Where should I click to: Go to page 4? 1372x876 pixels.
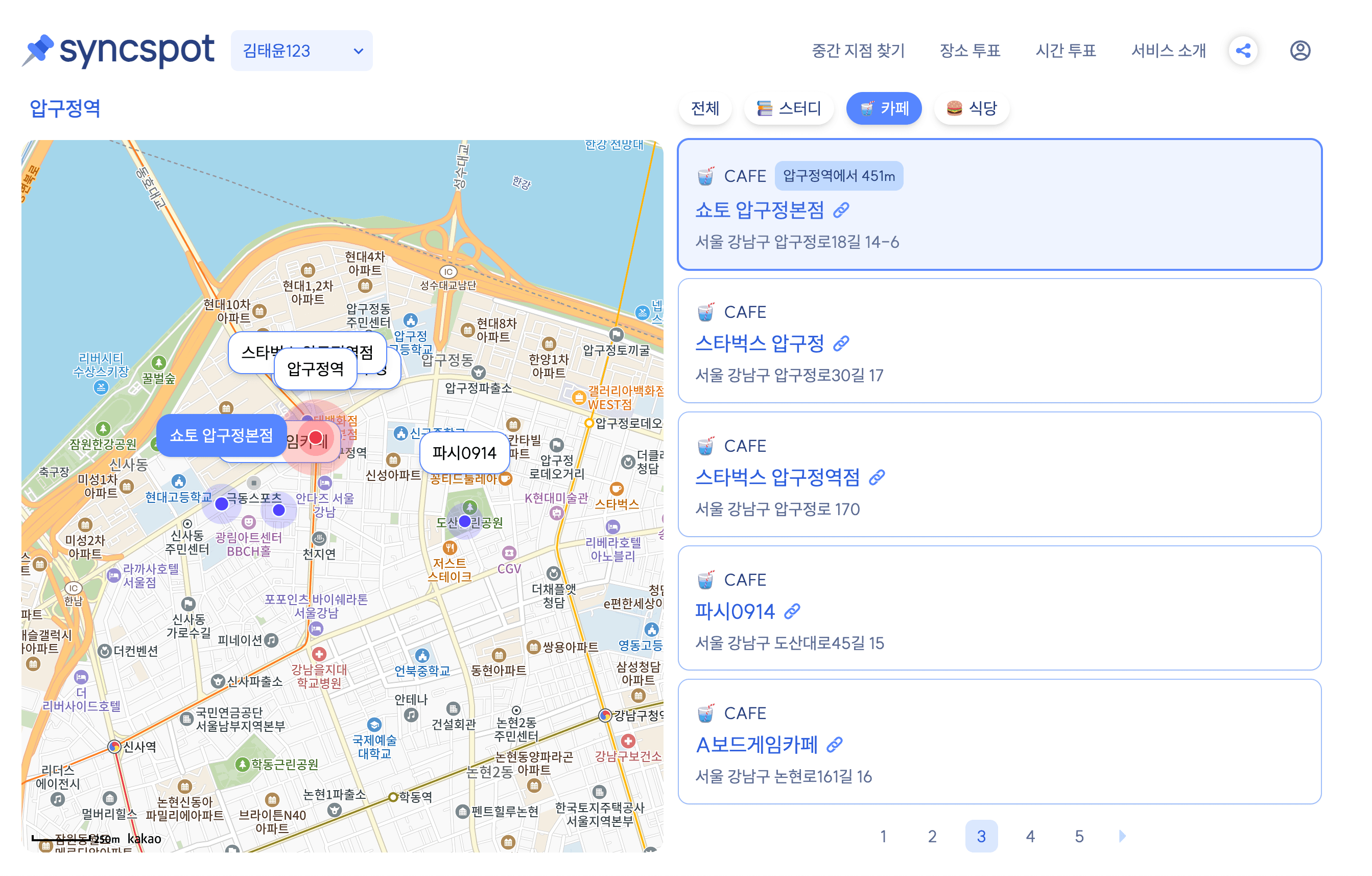pyautogui.click(x=1030, y=836)
